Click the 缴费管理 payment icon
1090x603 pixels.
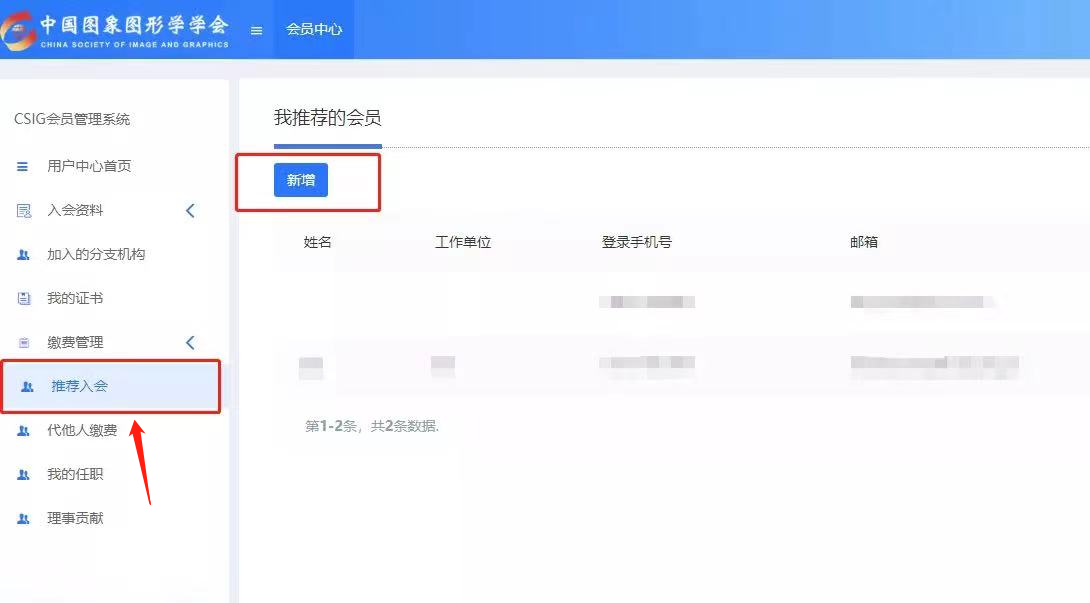(24, 343)
